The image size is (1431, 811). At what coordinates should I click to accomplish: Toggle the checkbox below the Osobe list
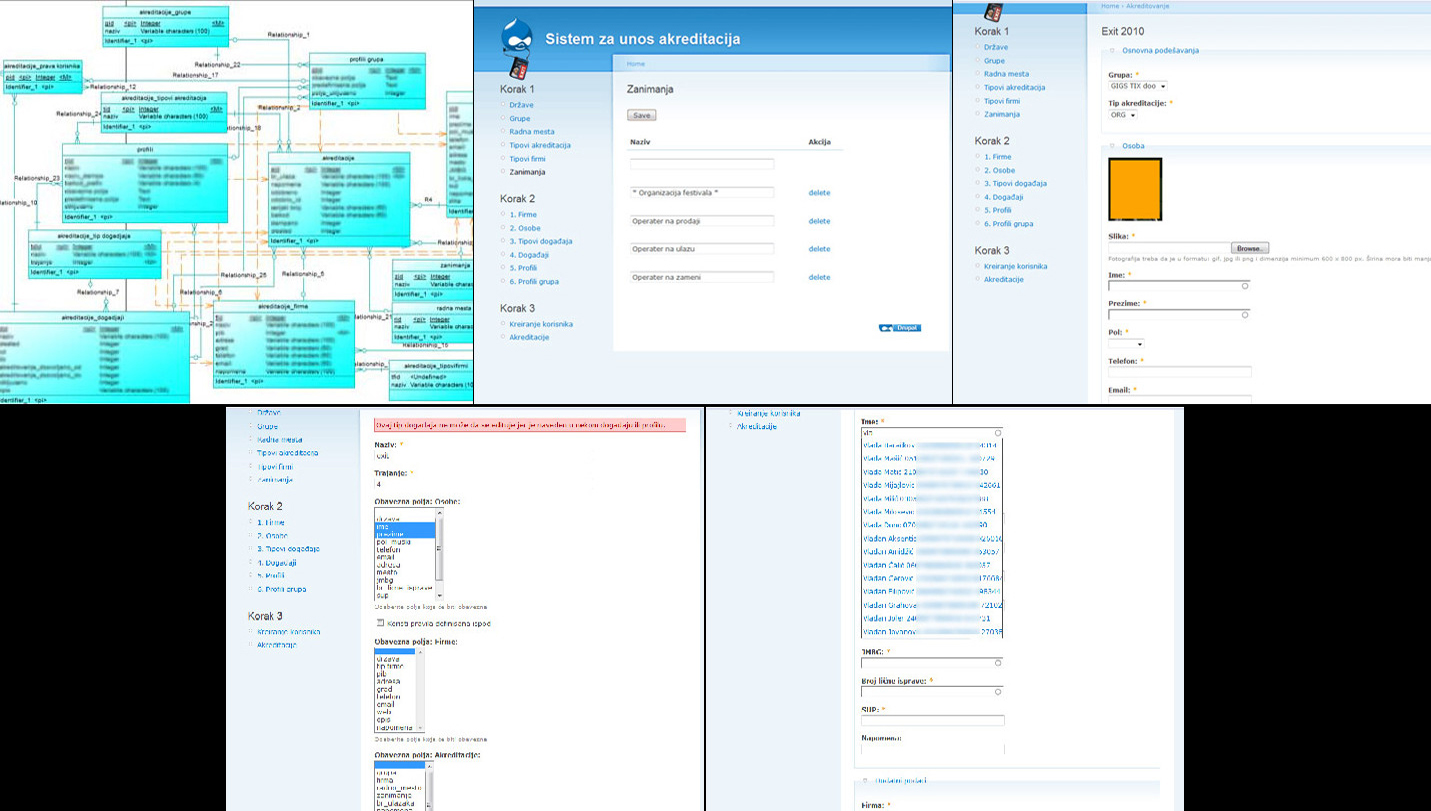tap(380, 623)
